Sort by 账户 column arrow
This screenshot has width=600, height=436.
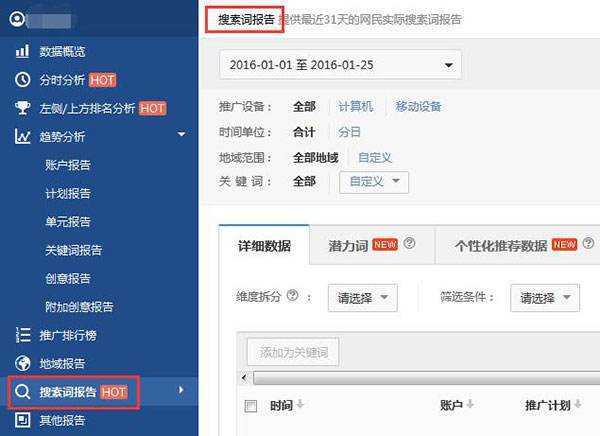(x=470, y=404)
